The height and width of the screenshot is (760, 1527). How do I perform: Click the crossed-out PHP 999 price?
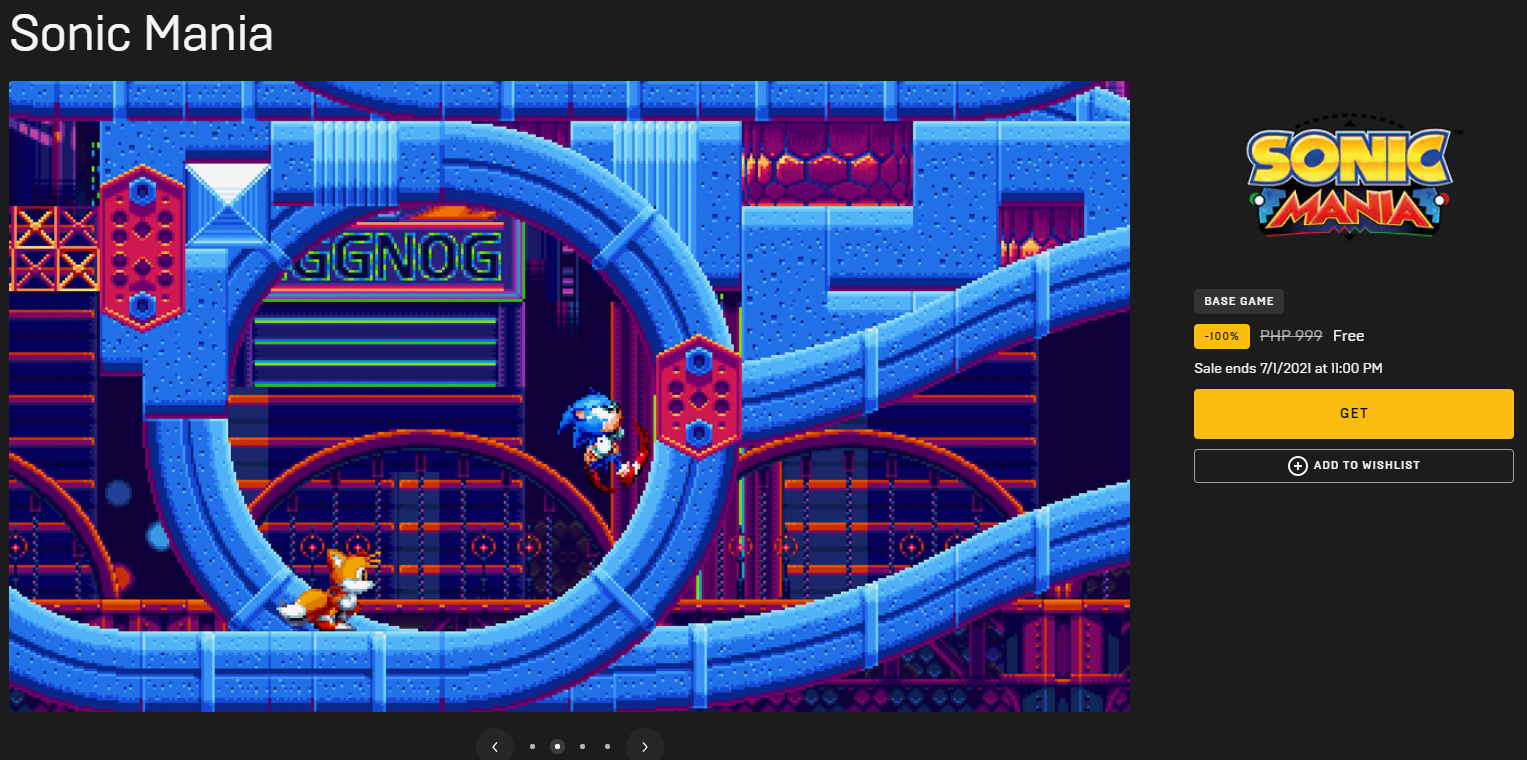coord(1292,336)
